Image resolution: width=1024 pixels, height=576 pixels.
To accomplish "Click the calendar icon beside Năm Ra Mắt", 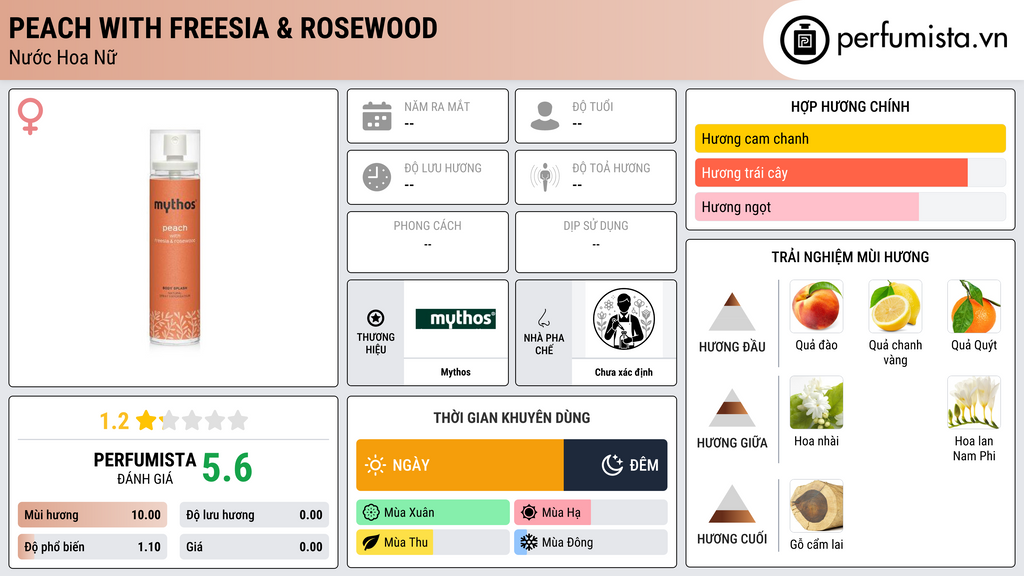I will tap(377, 116).
